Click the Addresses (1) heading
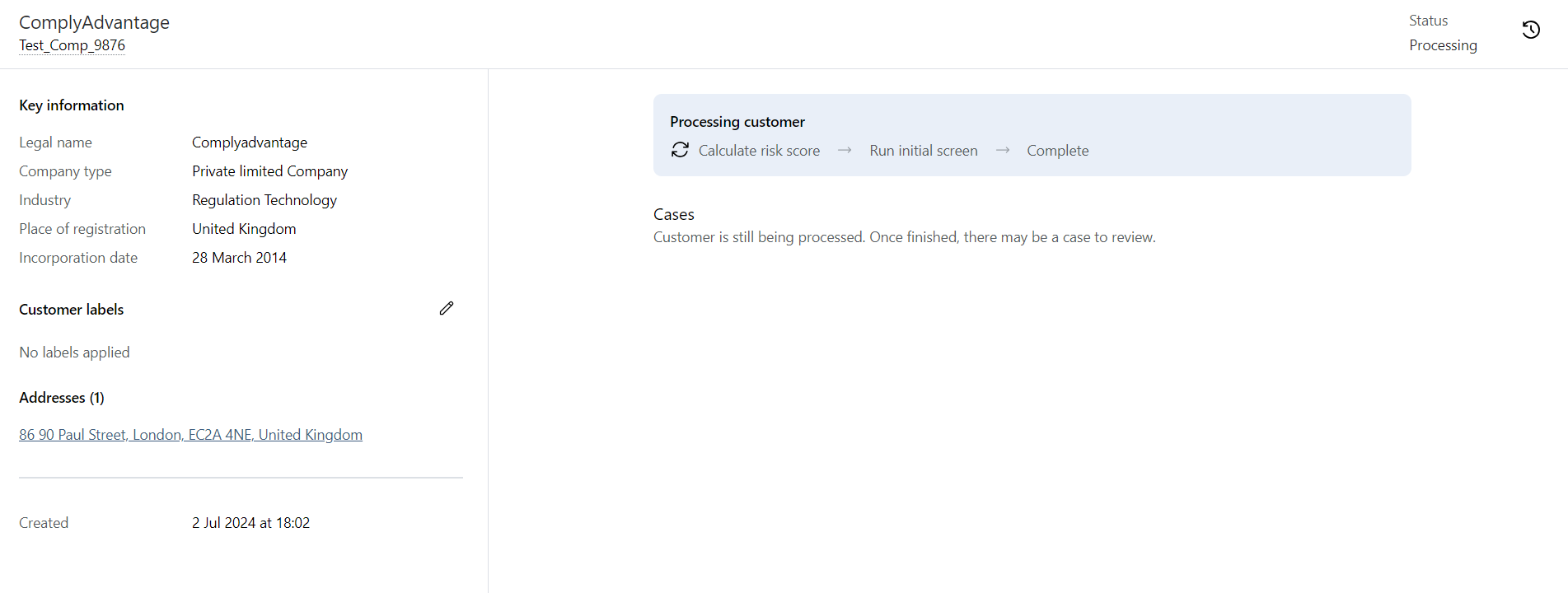The image size is (1568, 593). coord(62,398)
